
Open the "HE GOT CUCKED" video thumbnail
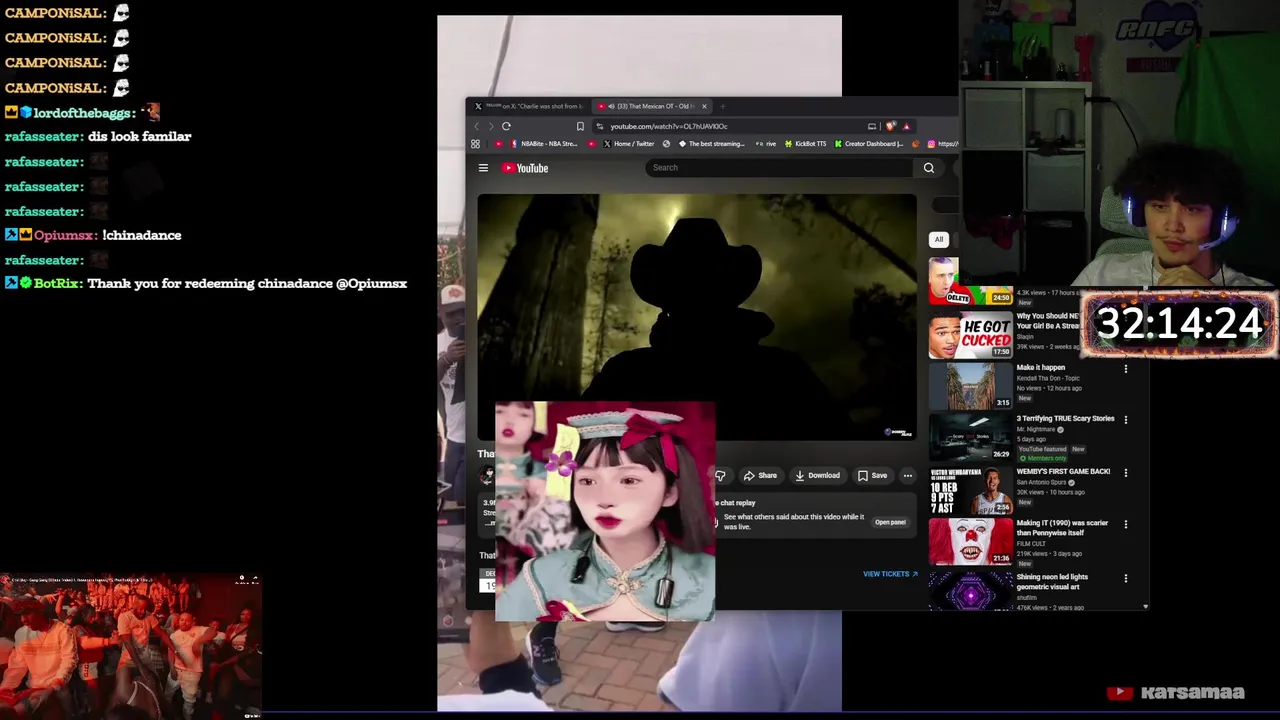pyautogui.click(x=970, y=335)
